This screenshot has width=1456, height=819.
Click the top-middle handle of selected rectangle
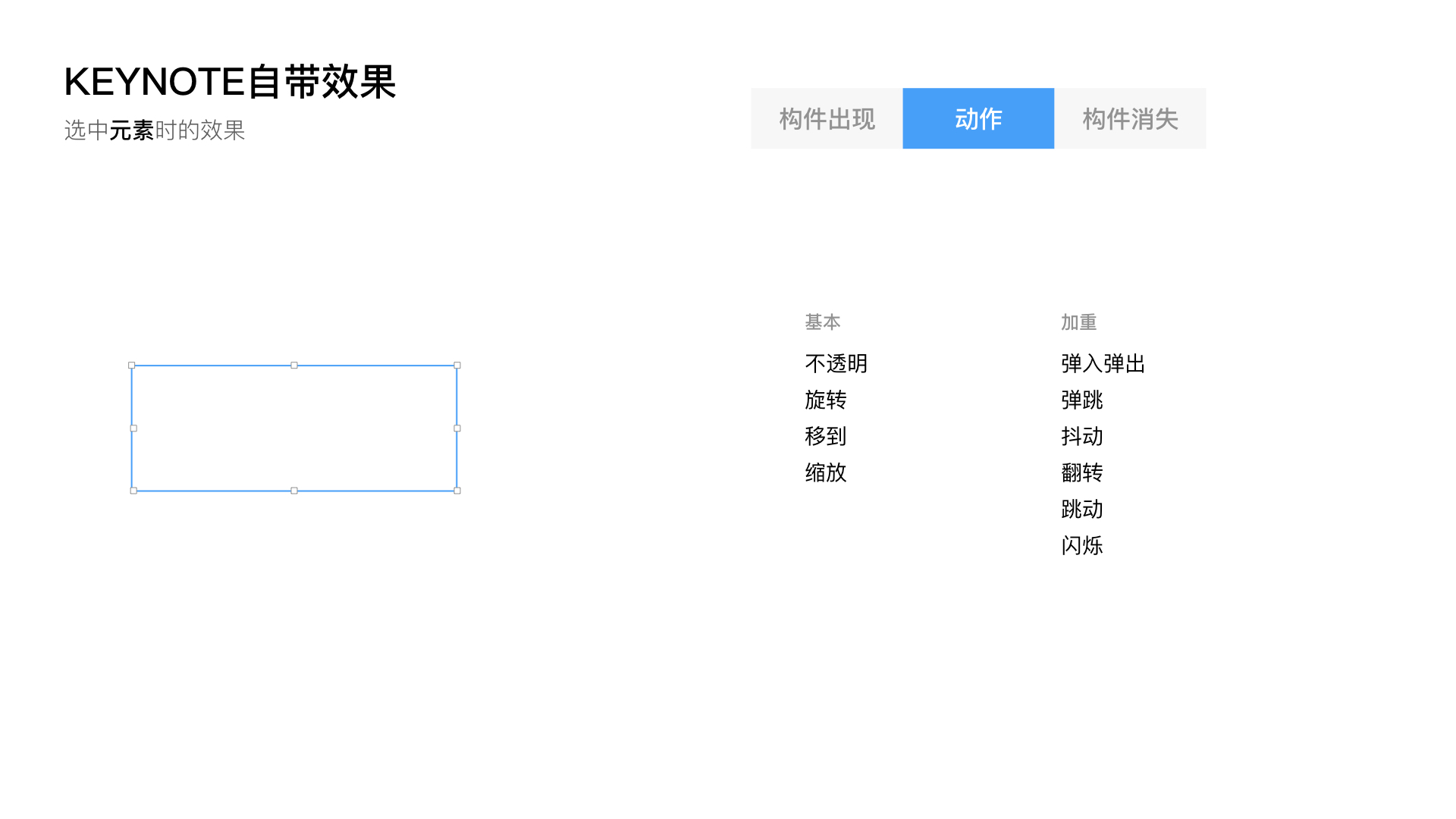click(294, 366)
